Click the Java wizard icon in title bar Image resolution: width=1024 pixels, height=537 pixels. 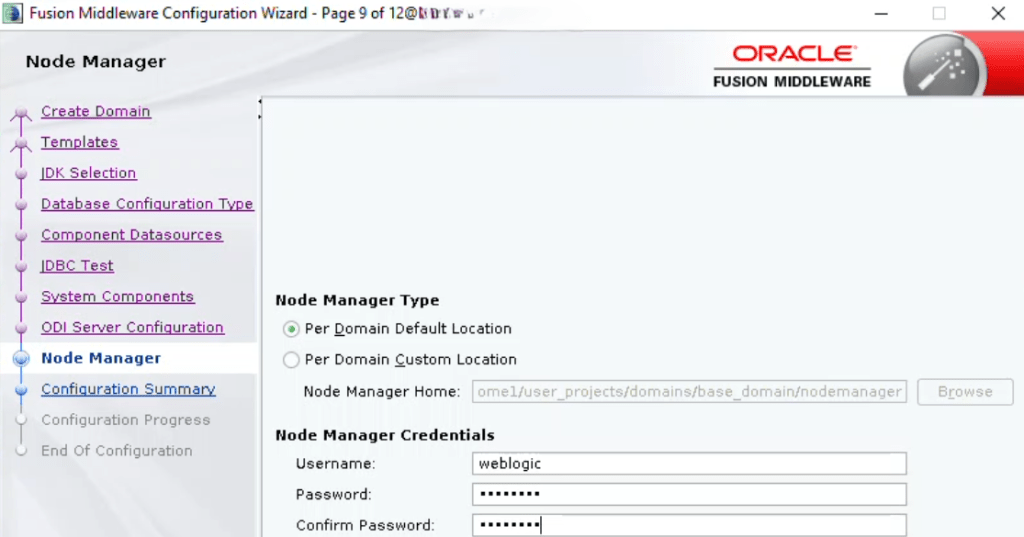(14, 14)
